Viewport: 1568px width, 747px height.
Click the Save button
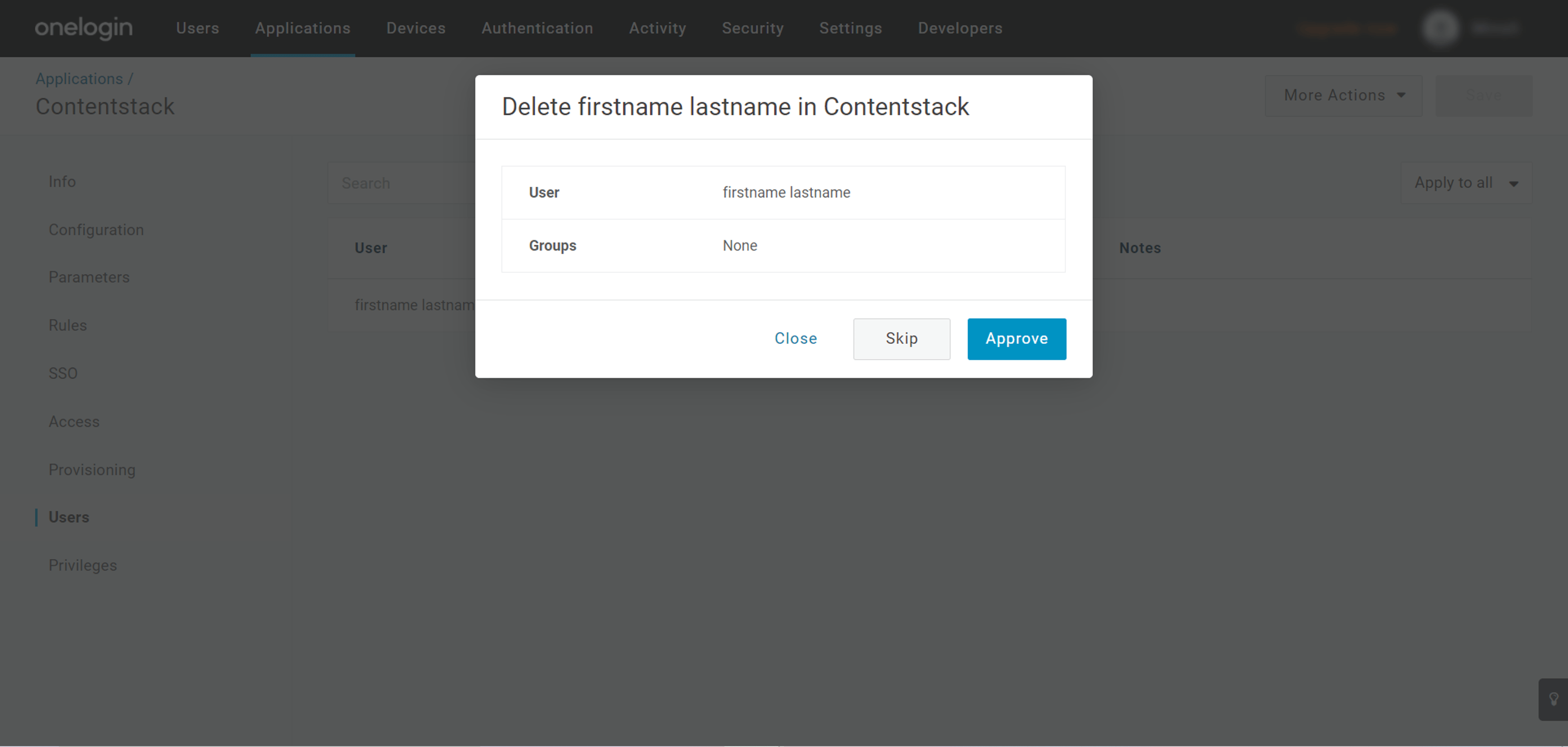tap(1483, 96)
